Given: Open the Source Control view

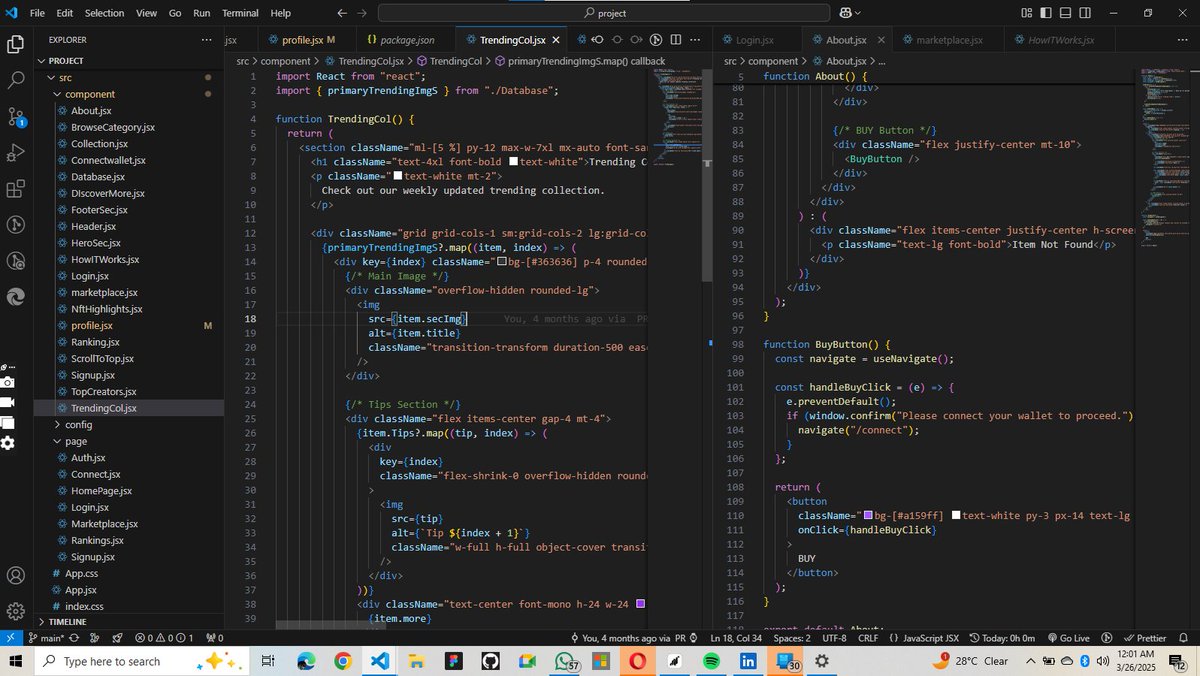Looking at the screenshot, I should pyautogui.click(x=16, y=117).
